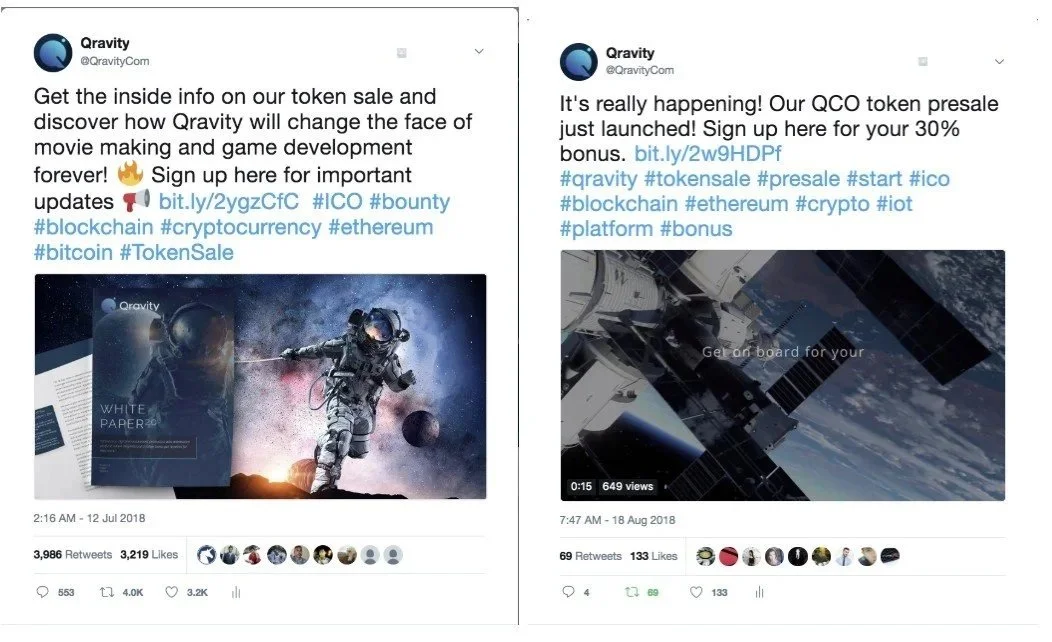View the 3,986 Retweets list

72,555
